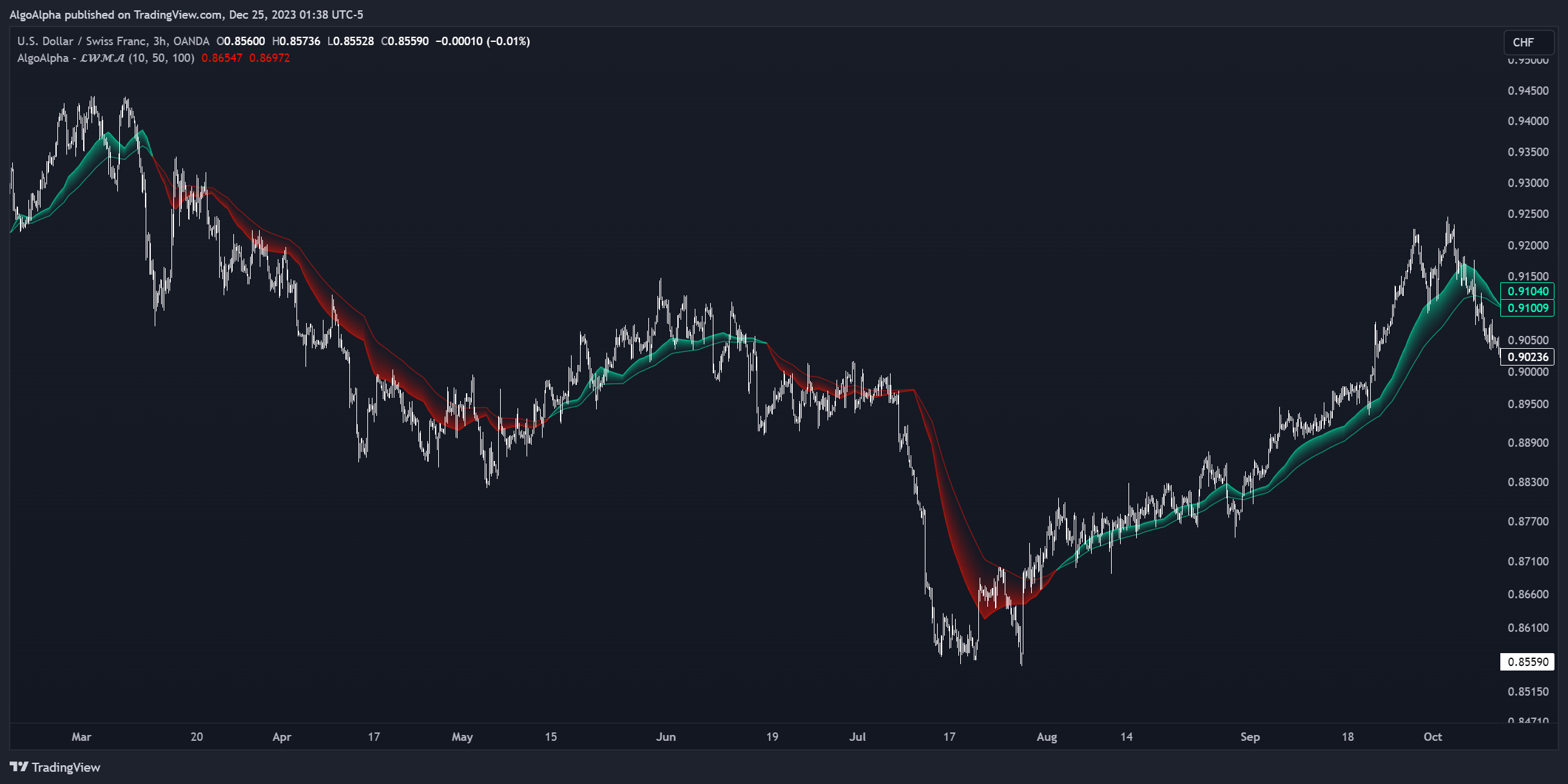
Task: Click the May date label on time axis
Action: coord(462,737)
